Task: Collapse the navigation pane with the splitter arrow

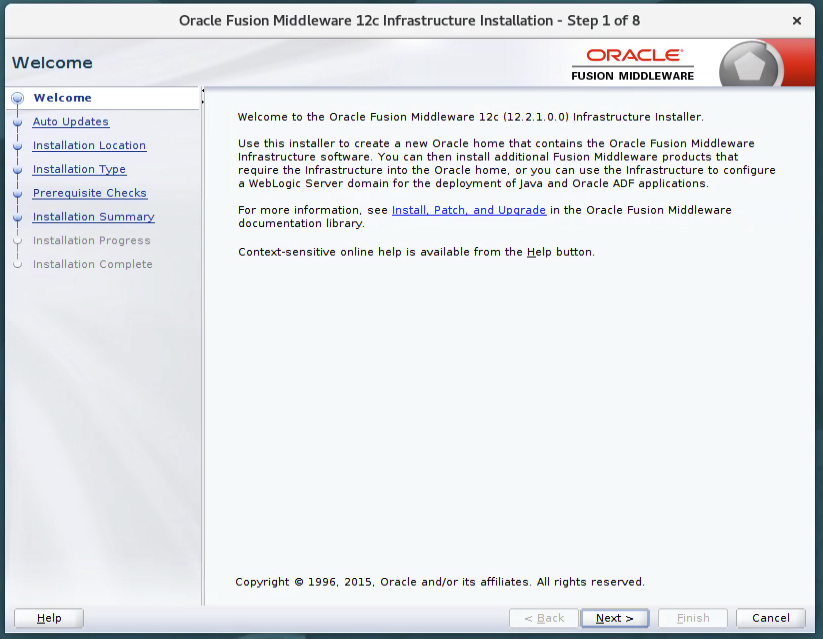Action: click(203, 91)
